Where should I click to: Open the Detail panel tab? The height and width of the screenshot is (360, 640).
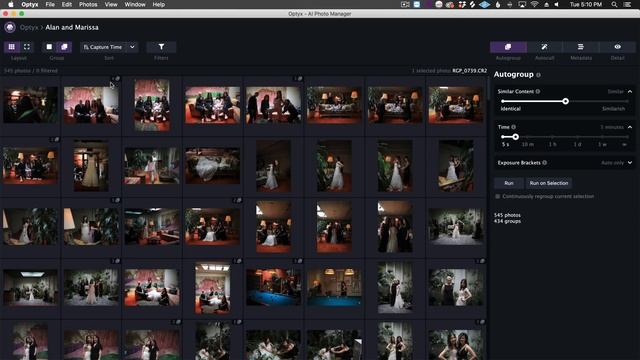click(618, 47)
